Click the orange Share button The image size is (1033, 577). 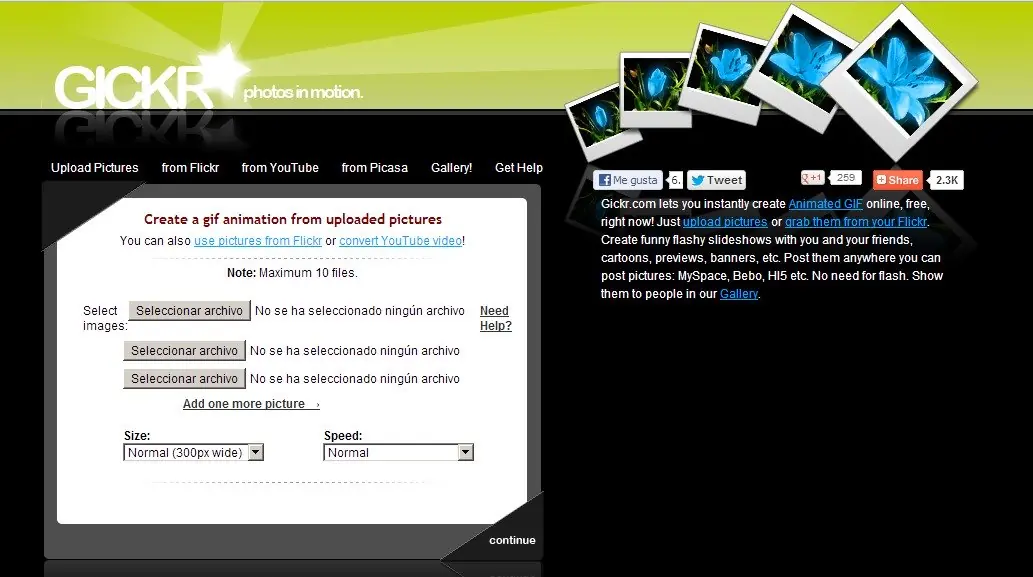(x=897, y=180)
